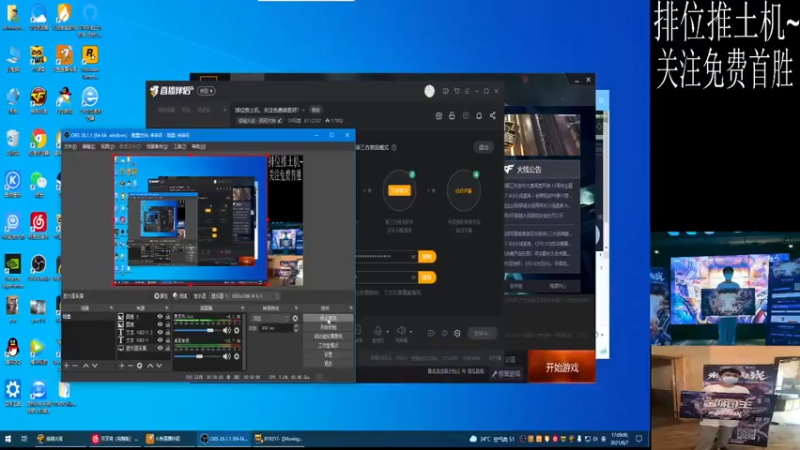Click 修复游戏 in the game launcher

tap(507, 374)
